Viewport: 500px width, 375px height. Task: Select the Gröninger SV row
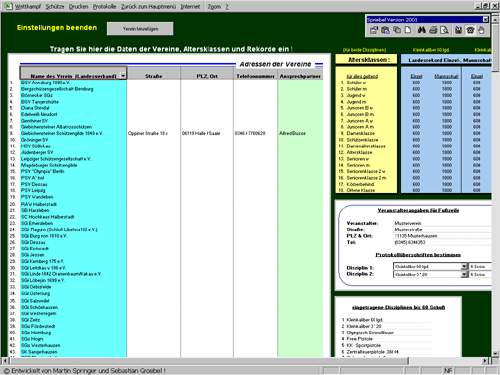tap(73, 140)
